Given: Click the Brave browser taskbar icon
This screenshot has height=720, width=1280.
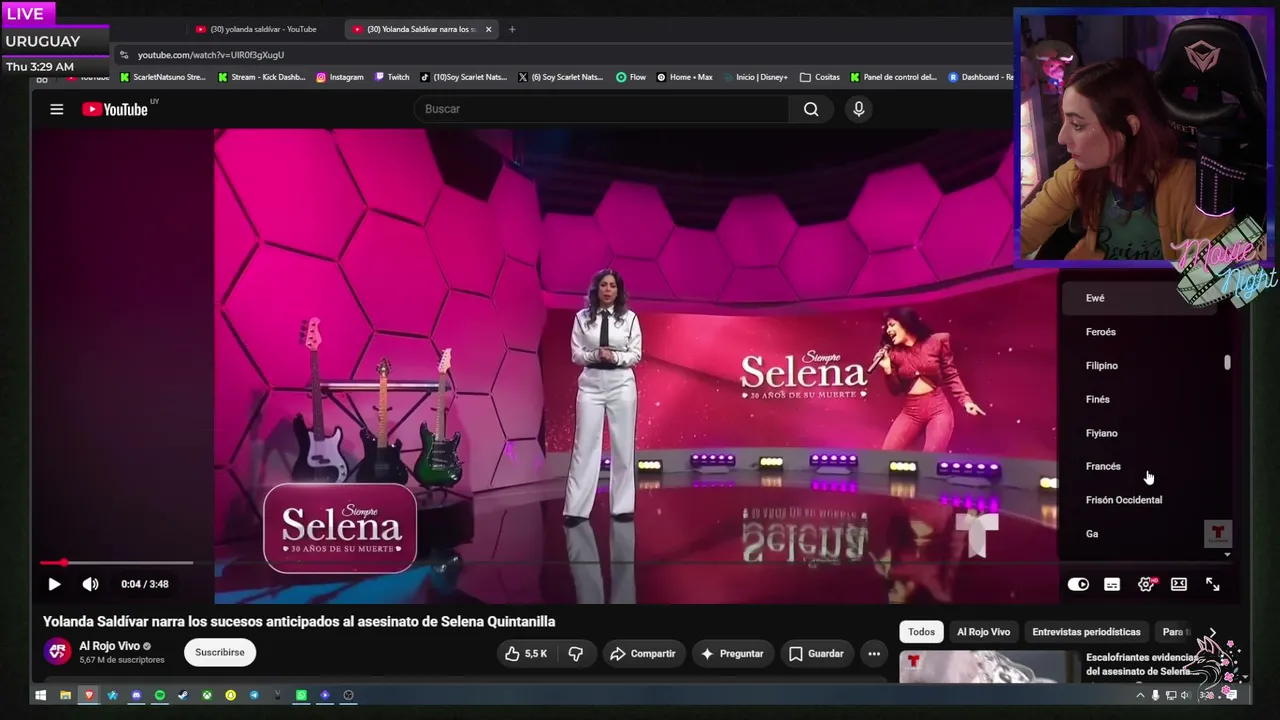Looking at the screenshot, I should (x=89, y=695).
